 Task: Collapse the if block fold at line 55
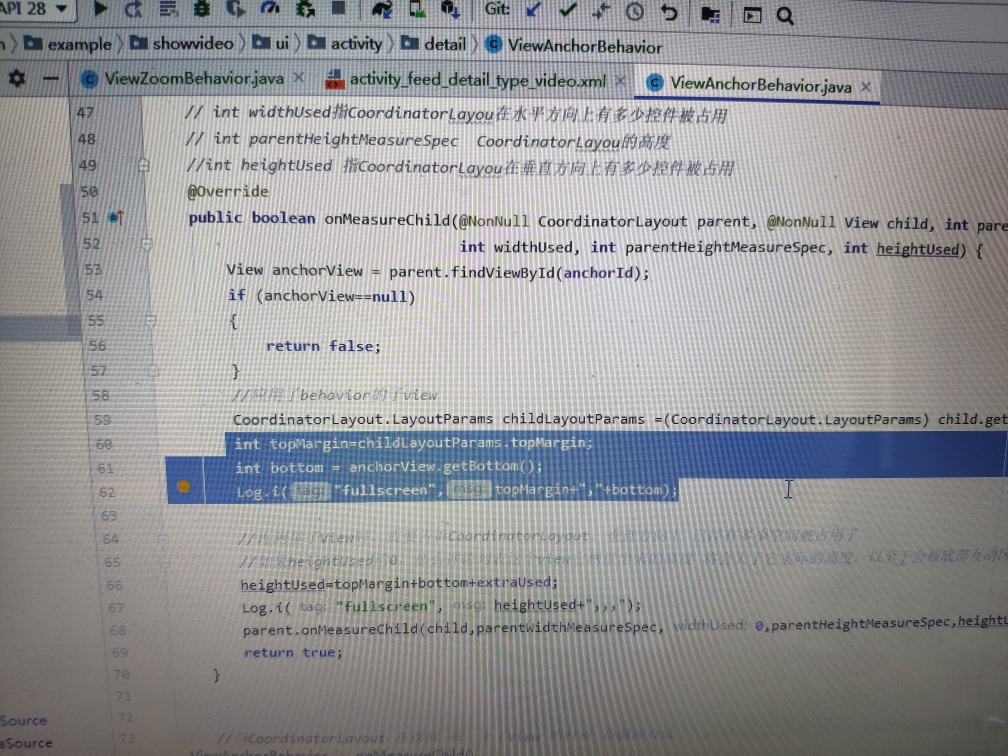(150, 320)
